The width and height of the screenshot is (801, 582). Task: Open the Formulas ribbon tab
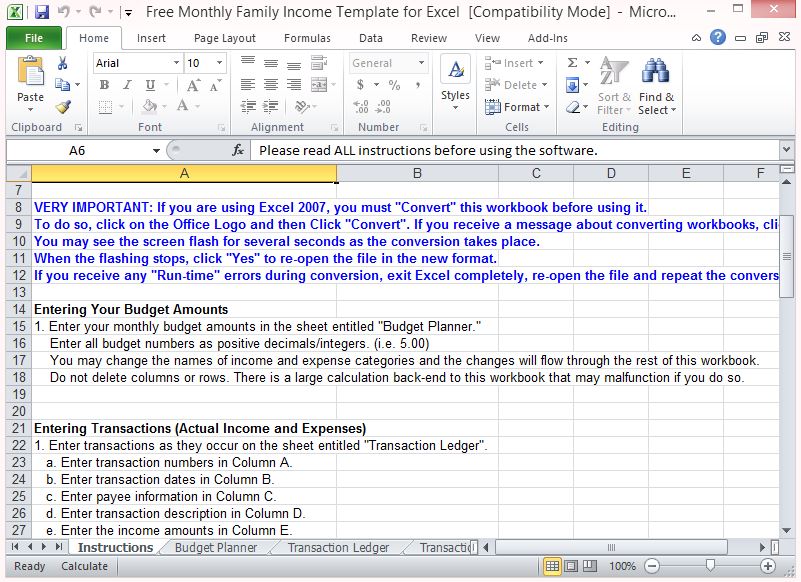(x=307, y=38)
